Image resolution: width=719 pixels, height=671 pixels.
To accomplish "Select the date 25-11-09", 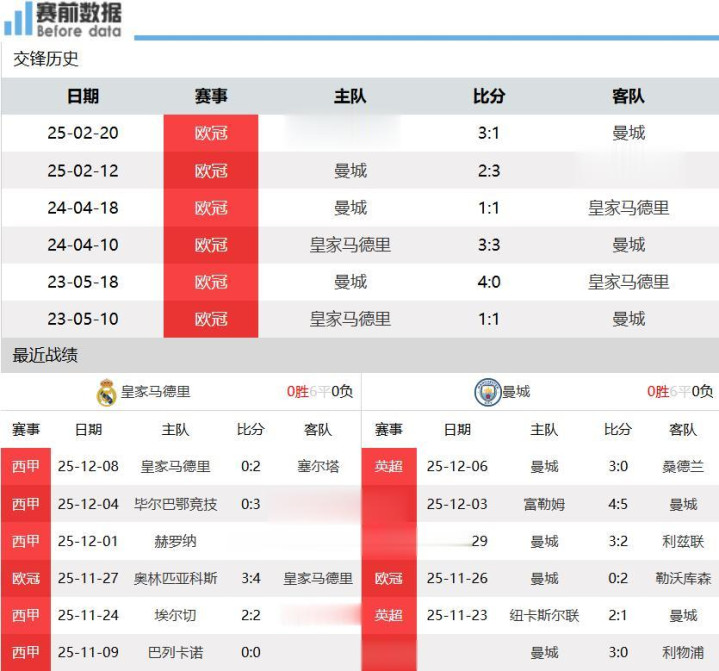I will 88,652.
